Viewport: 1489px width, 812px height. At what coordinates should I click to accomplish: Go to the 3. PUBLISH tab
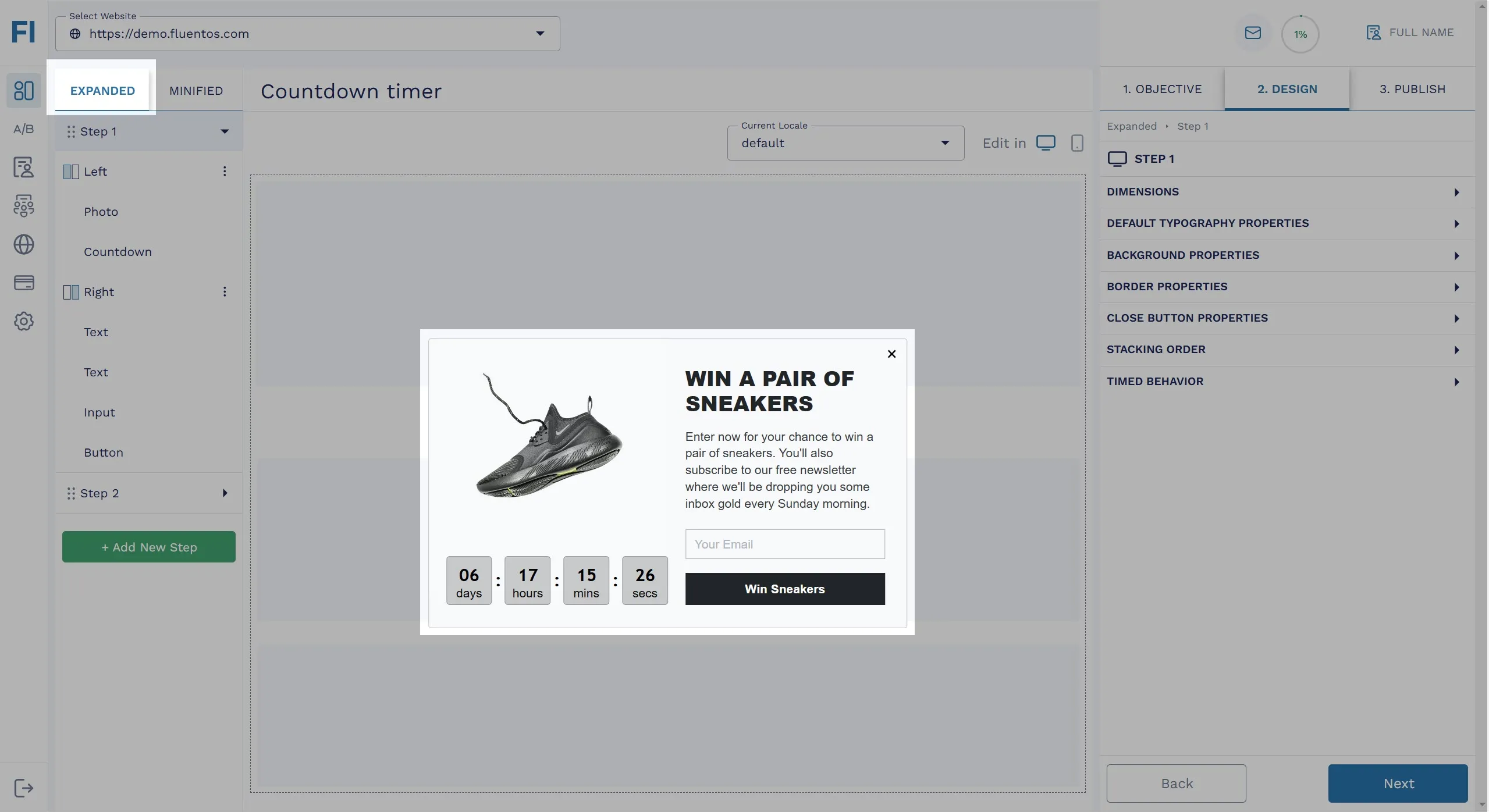[1412, 89]
